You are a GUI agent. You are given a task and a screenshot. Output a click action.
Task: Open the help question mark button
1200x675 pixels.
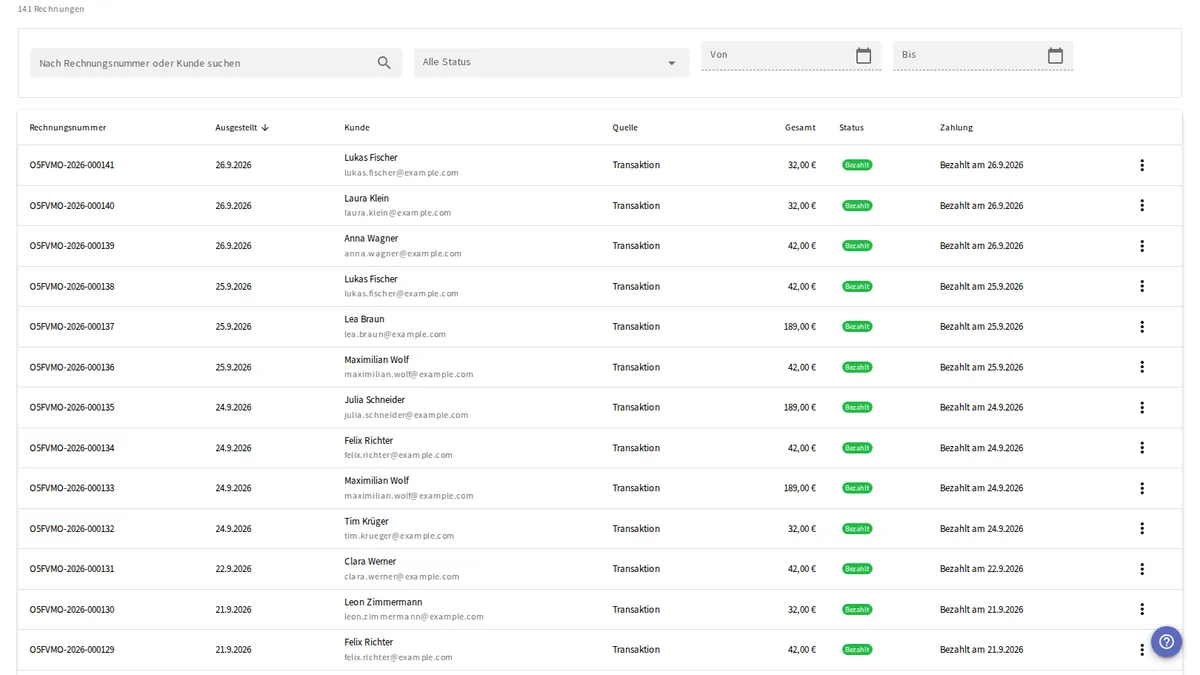1166,642
